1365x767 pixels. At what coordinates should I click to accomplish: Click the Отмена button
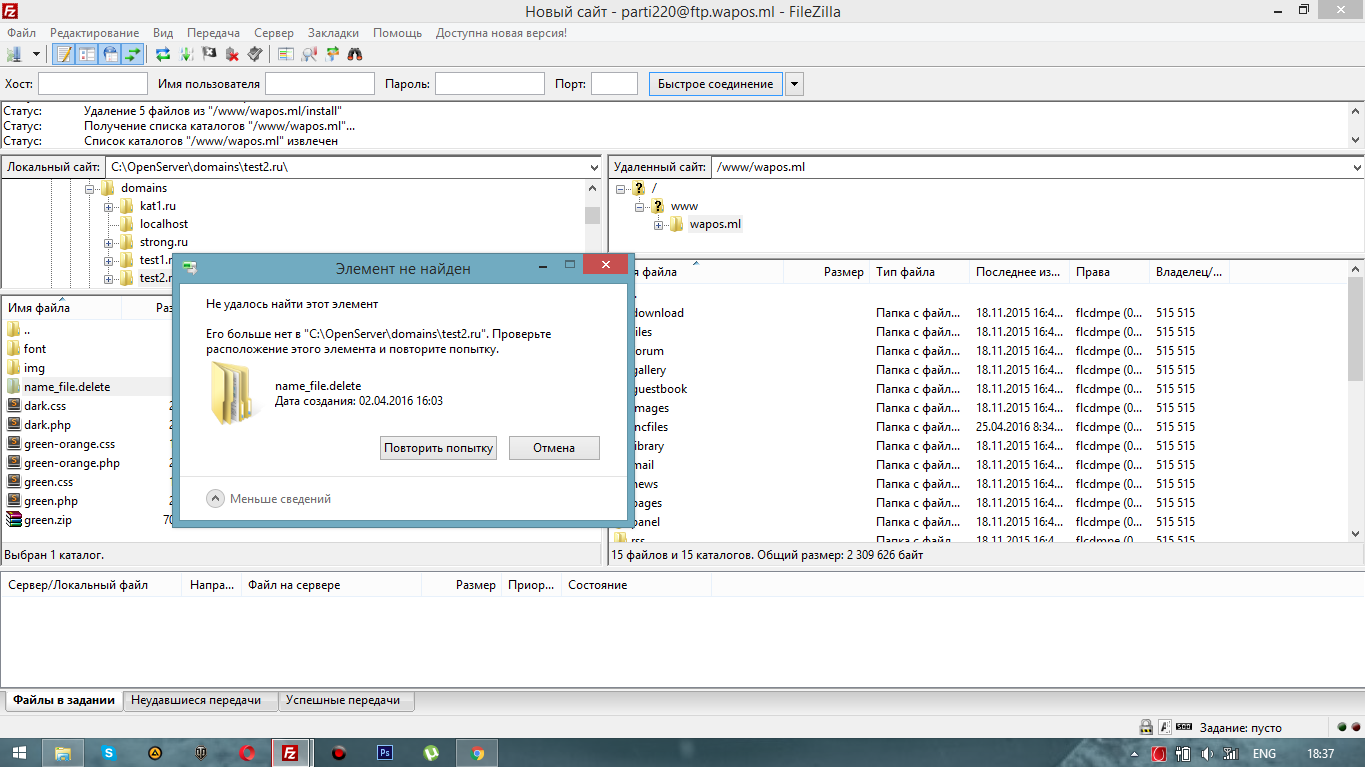tap(554, 448)
